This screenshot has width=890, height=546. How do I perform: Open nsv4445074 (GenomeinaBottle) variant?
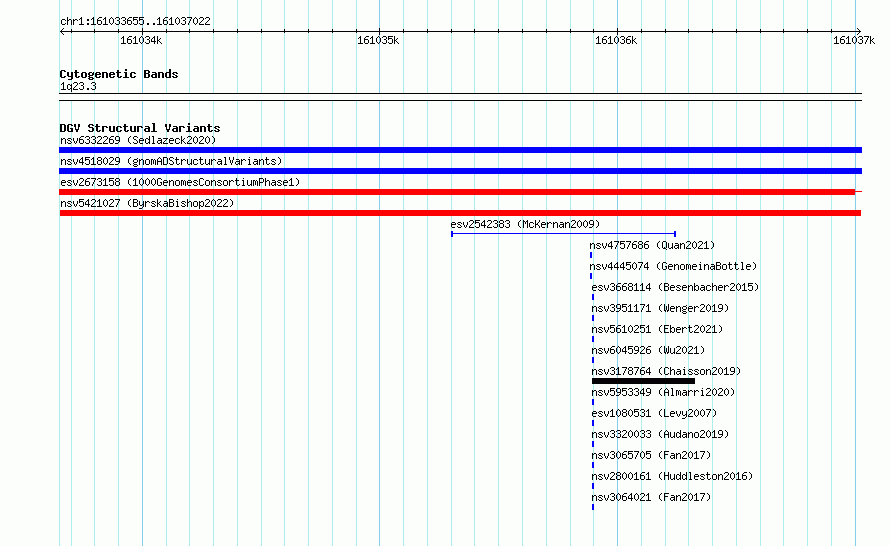click(x=673, y=266)
